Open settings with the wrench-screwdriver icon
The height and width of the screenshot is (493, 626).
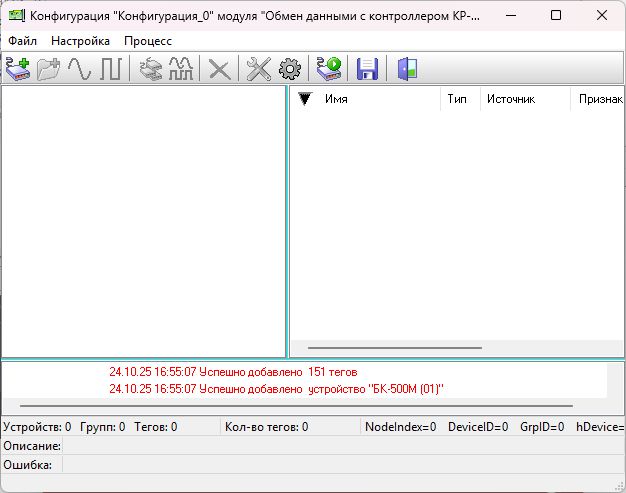click(x=259, y=69)
